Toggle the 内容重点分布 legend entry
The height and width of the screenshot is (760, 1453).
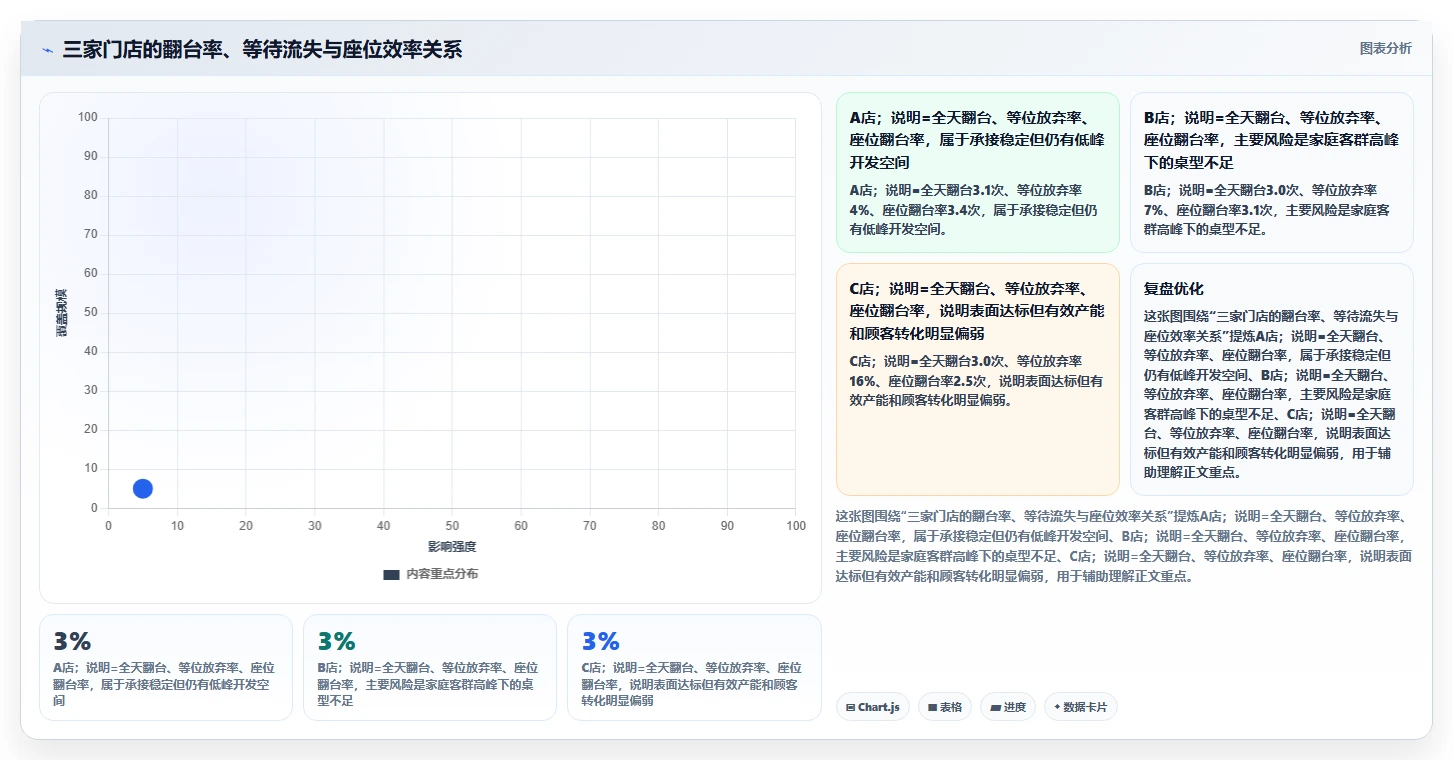coord(431,574)
